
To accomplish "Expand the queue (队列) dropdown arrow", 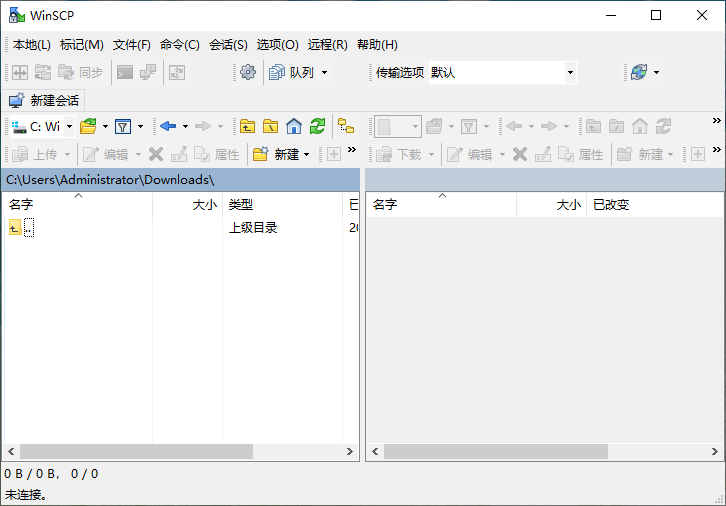I will point(325,72).
